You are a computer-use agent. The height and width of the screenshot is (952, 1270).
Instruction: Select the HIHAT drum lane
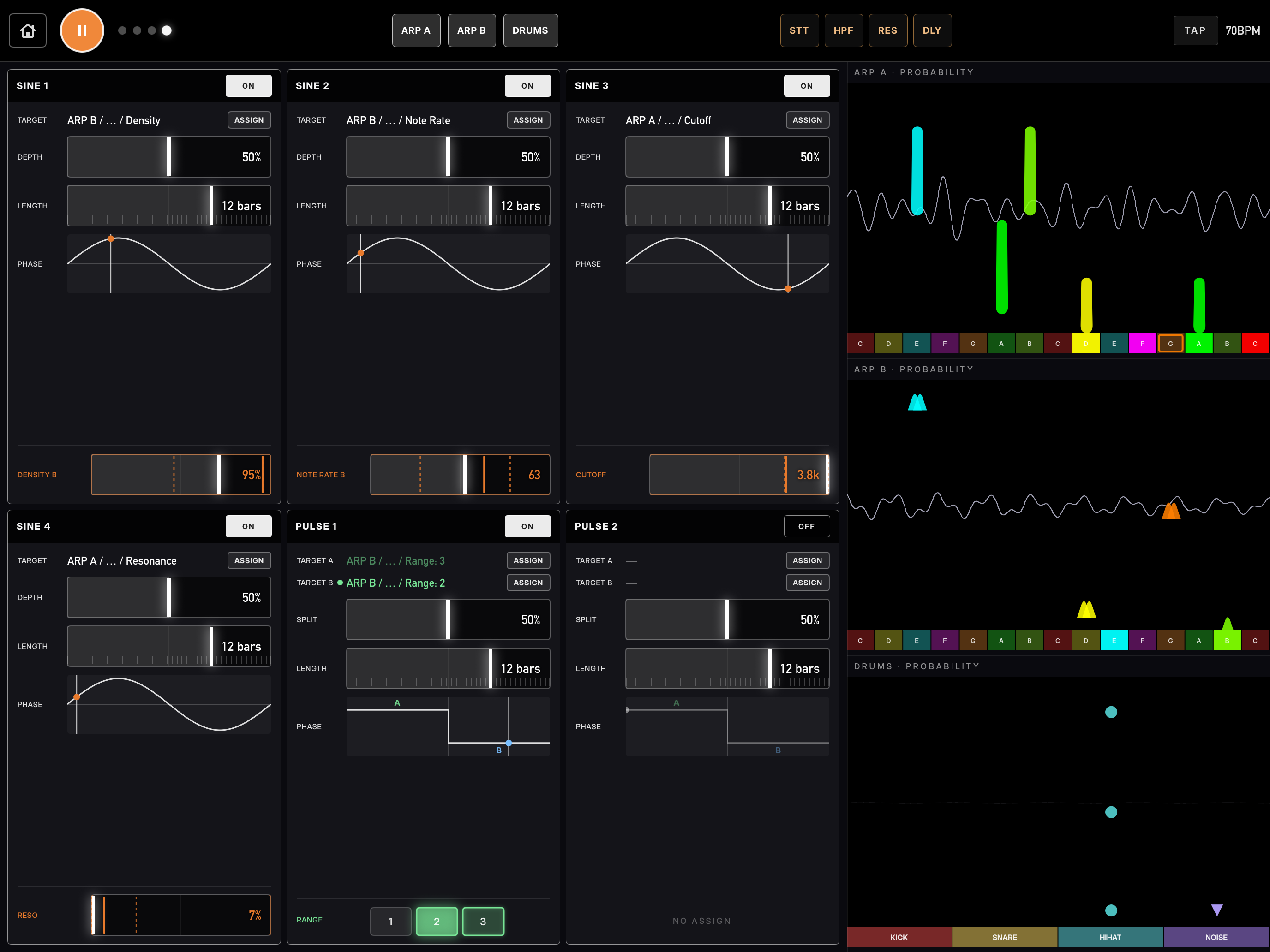[1110, 937]
